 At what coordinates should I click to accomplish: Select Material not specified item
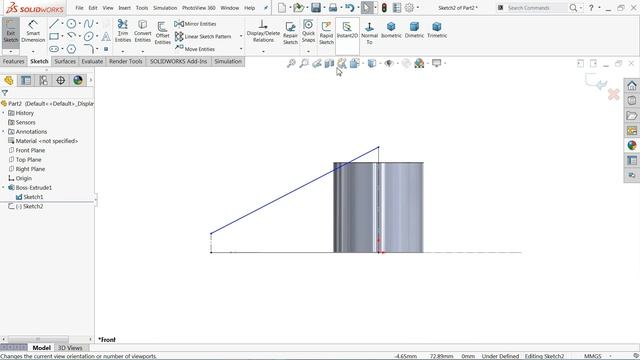(43, 141)
